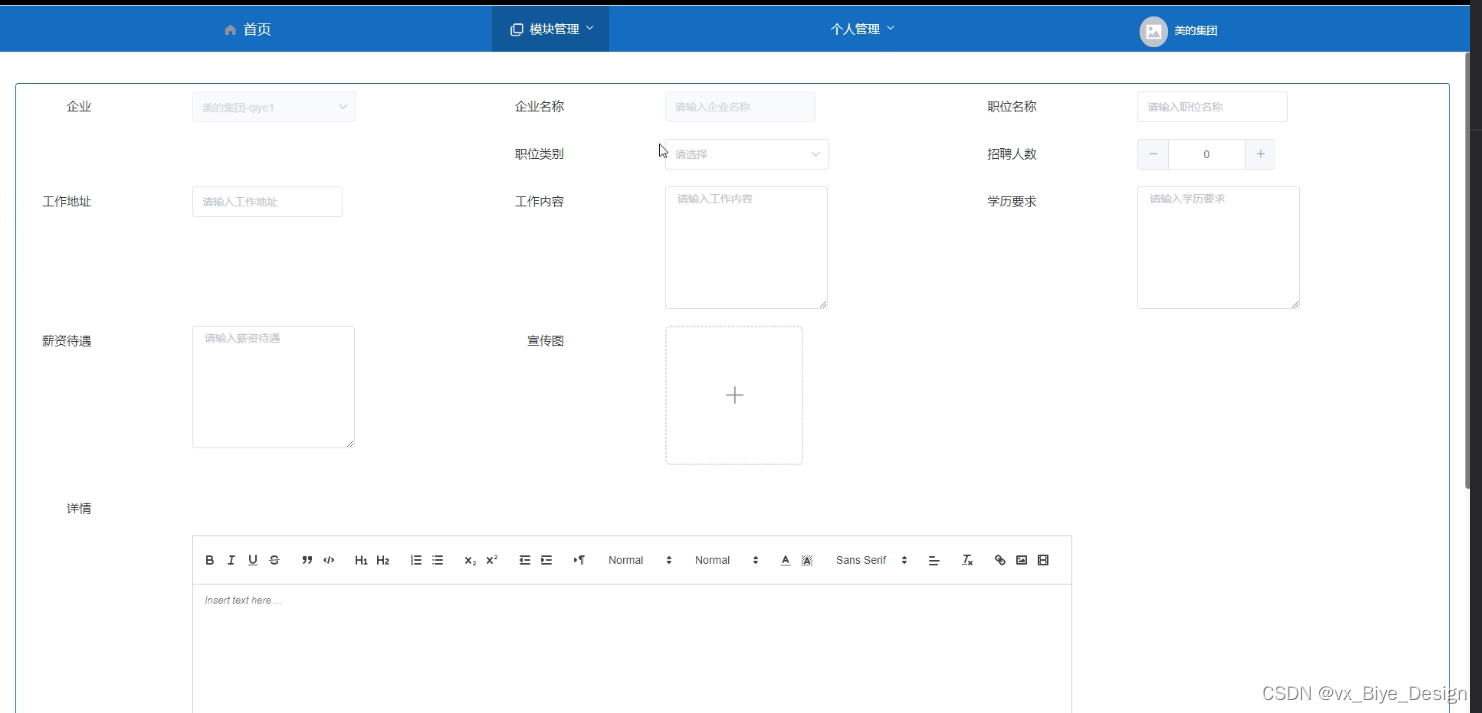1482x713 pixels.
Task: Expand the 个人管理 menu chevron
Action: (x=891, y=28)
